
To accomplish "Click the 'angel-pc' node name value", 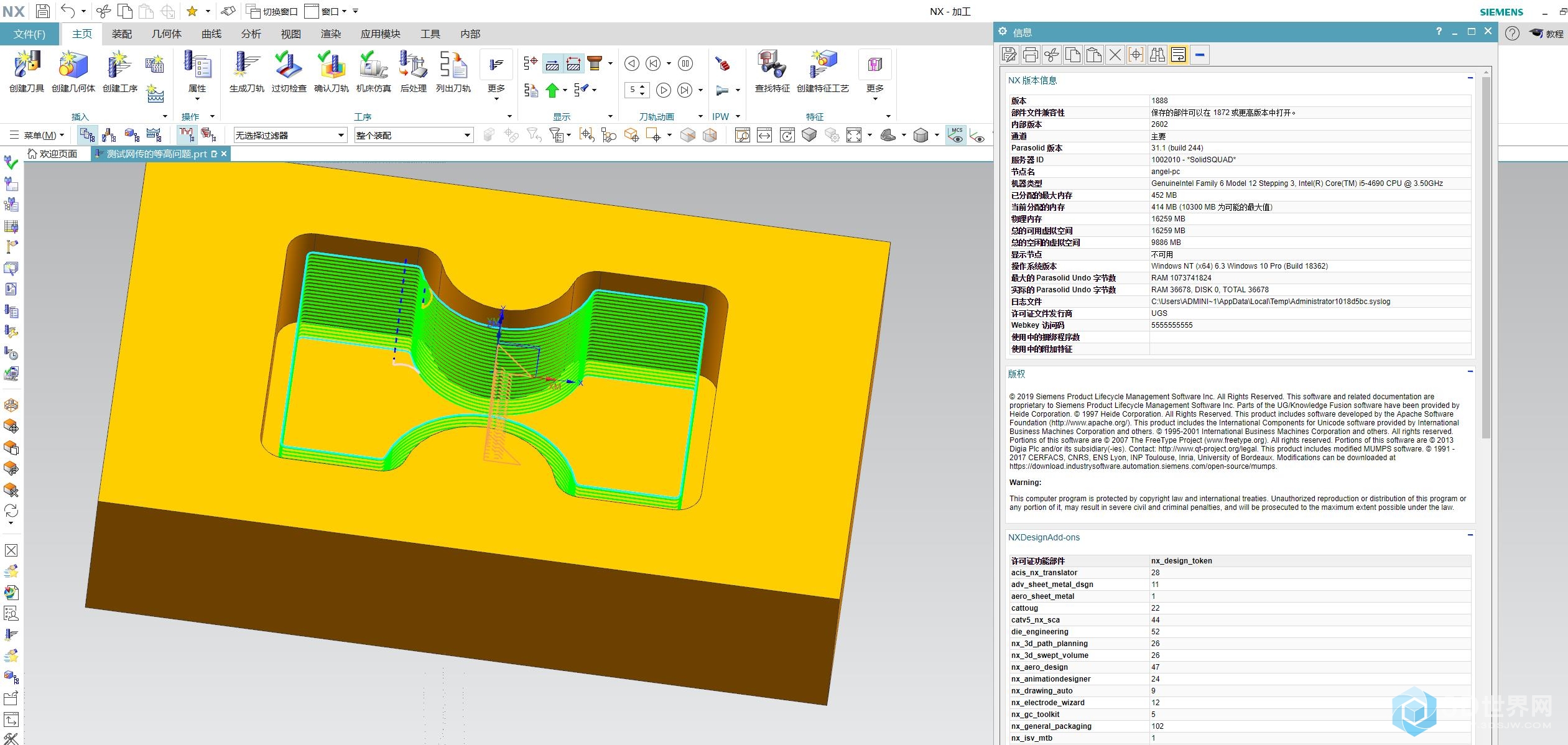I will point(1166,172).
